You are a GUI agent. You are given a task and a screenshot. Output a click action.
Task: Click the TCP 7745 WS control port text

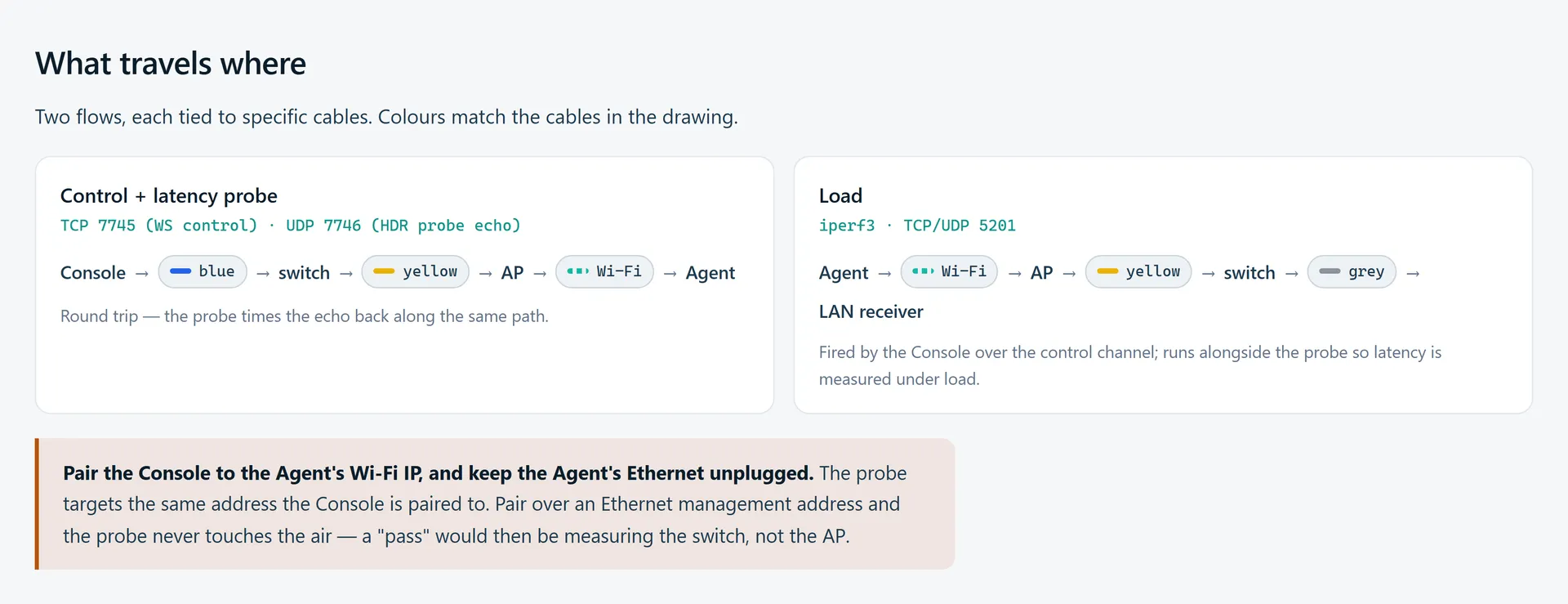(158, 226)
